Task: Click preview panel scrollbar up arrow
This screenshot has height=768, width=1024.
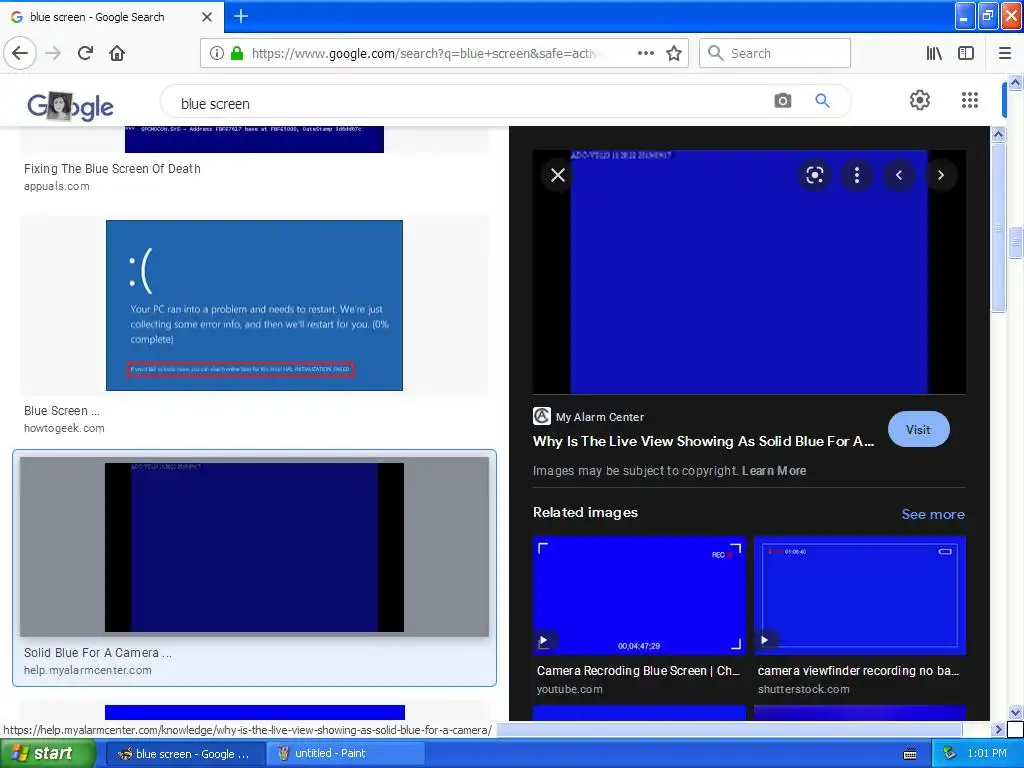Action: pos(998,134)
